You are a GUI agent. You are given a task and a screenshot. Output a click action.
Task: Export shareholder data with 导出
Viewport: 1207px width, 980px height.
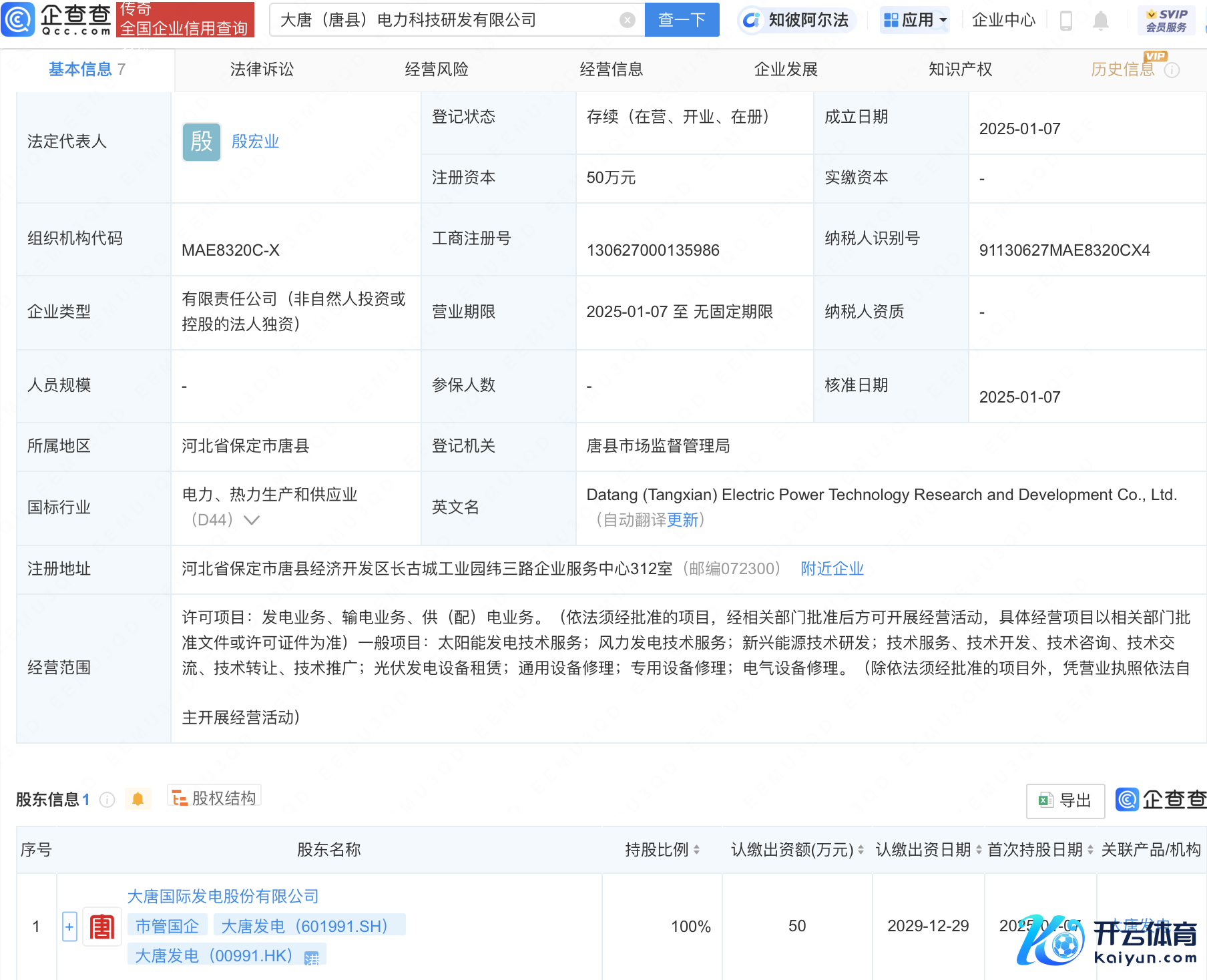tap(1065, 800)
